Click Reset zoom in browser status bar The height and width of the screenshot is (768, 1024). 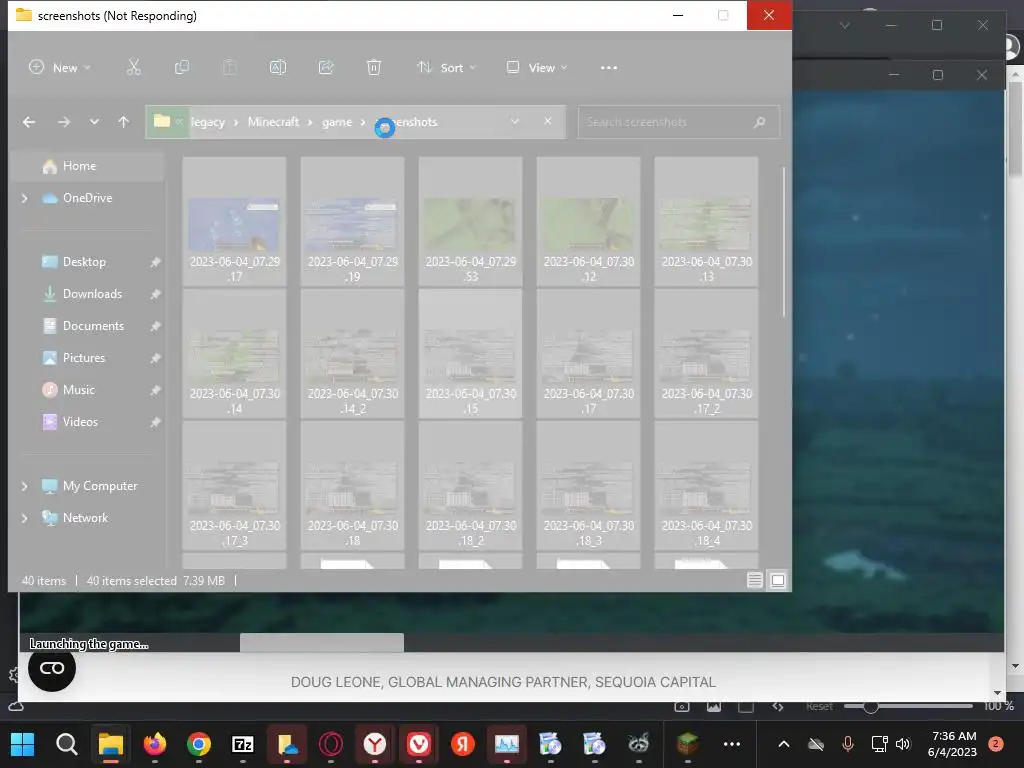click(x=819, y=707)
